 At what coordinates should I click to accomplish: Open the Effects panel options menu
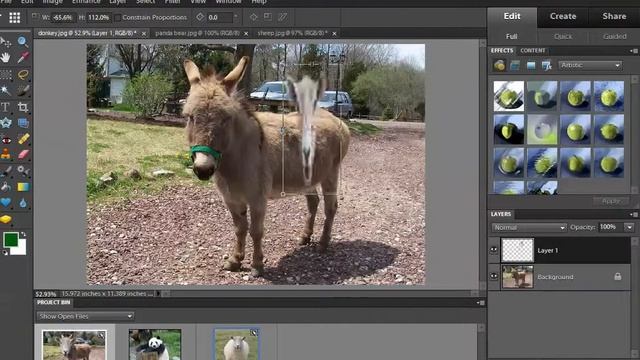pos(634,51)
